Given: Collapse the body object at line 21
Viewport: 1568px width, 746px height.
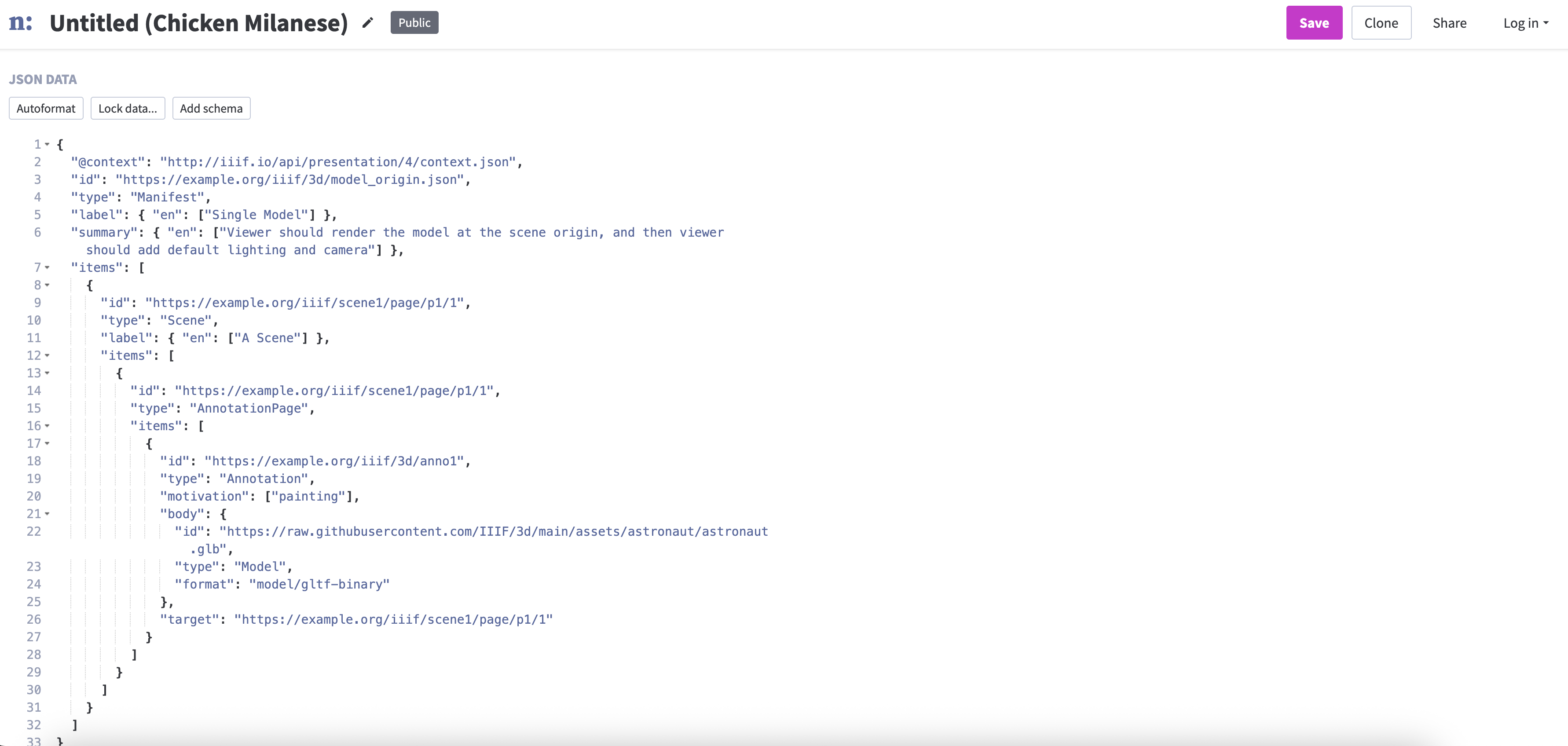Looking at the screenshot, I should [x=48, y=514].
